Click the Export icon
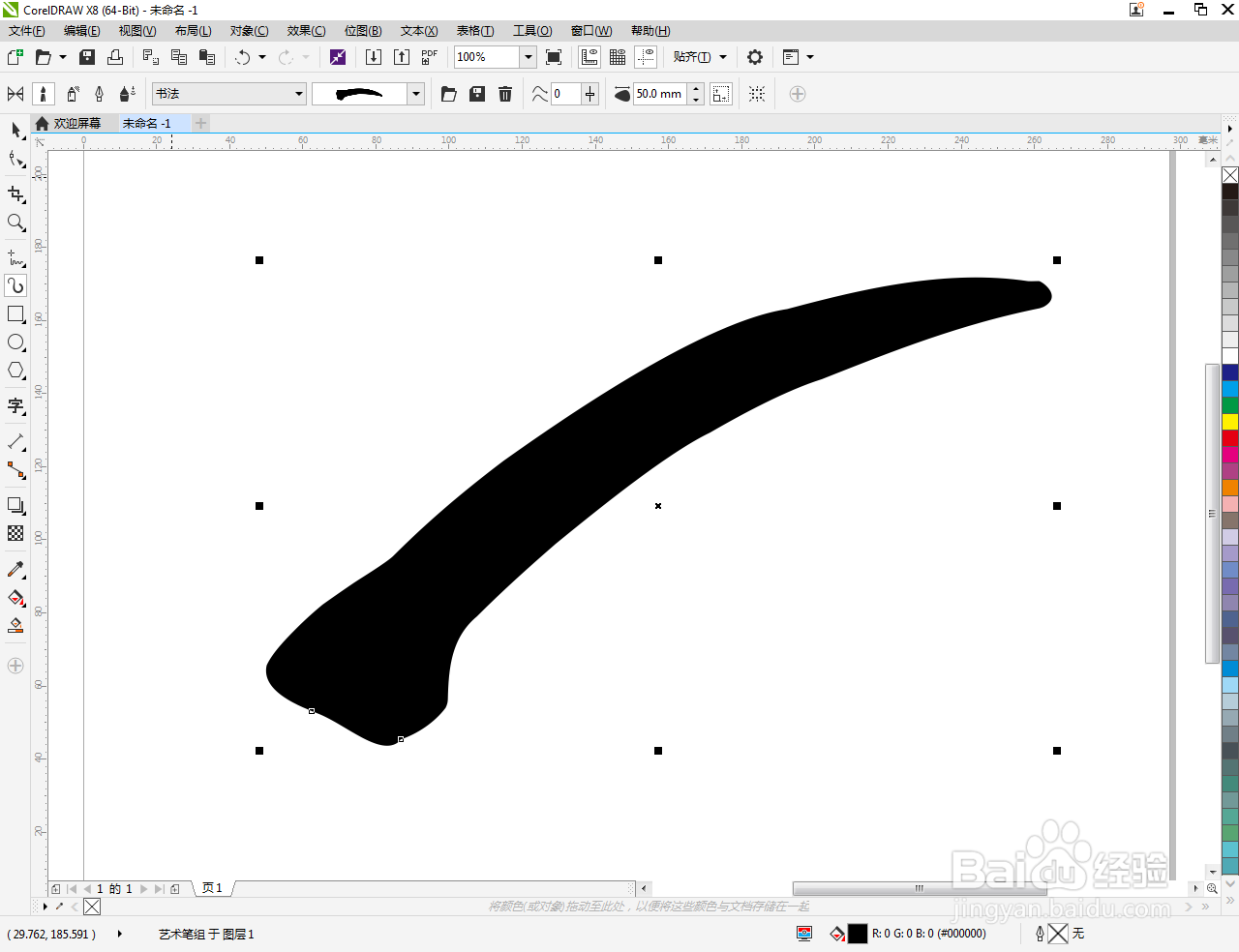 click(402, 57)
